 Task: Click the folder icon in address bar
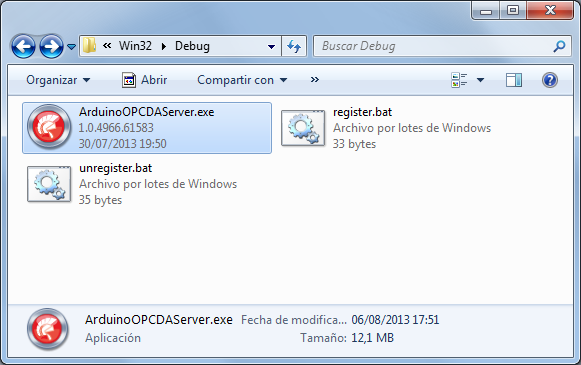click(x=89, y=46)
